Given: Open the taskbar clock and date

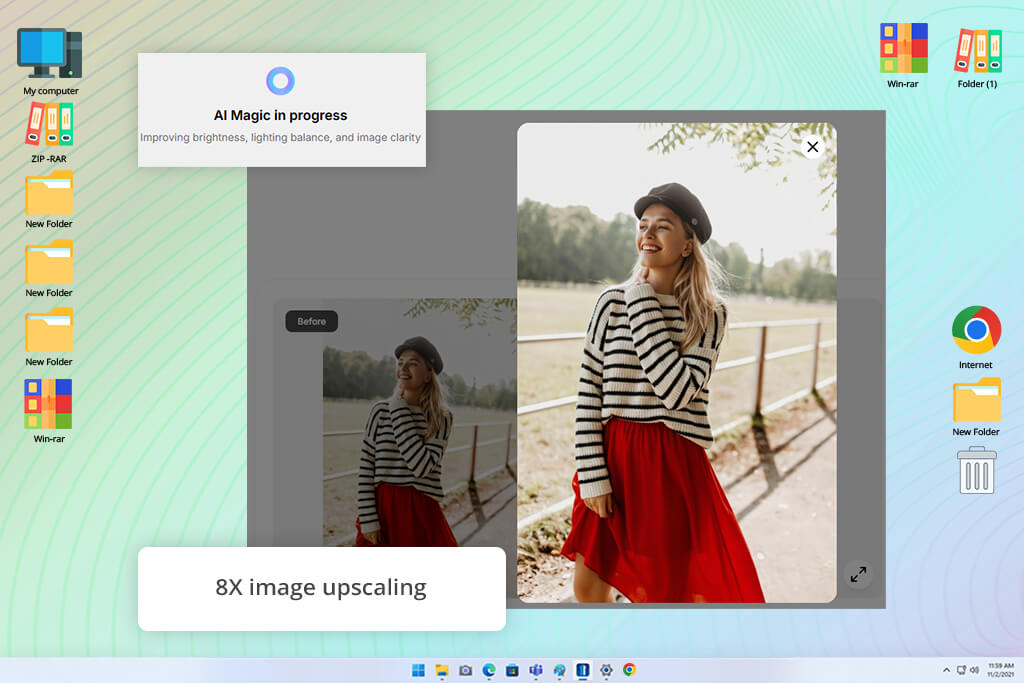Looking at the screenshot, I should click(1000, 670).
